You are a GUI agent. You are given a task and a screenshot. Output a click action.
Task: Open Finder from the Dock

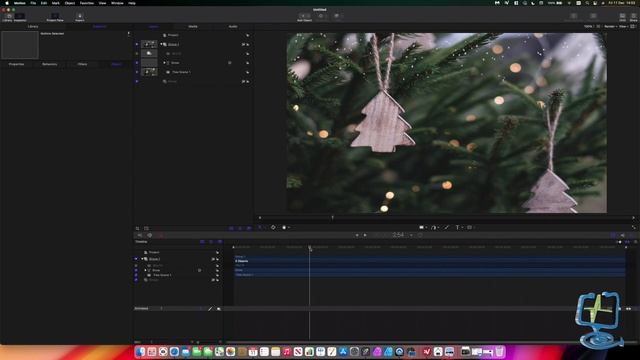140,351
